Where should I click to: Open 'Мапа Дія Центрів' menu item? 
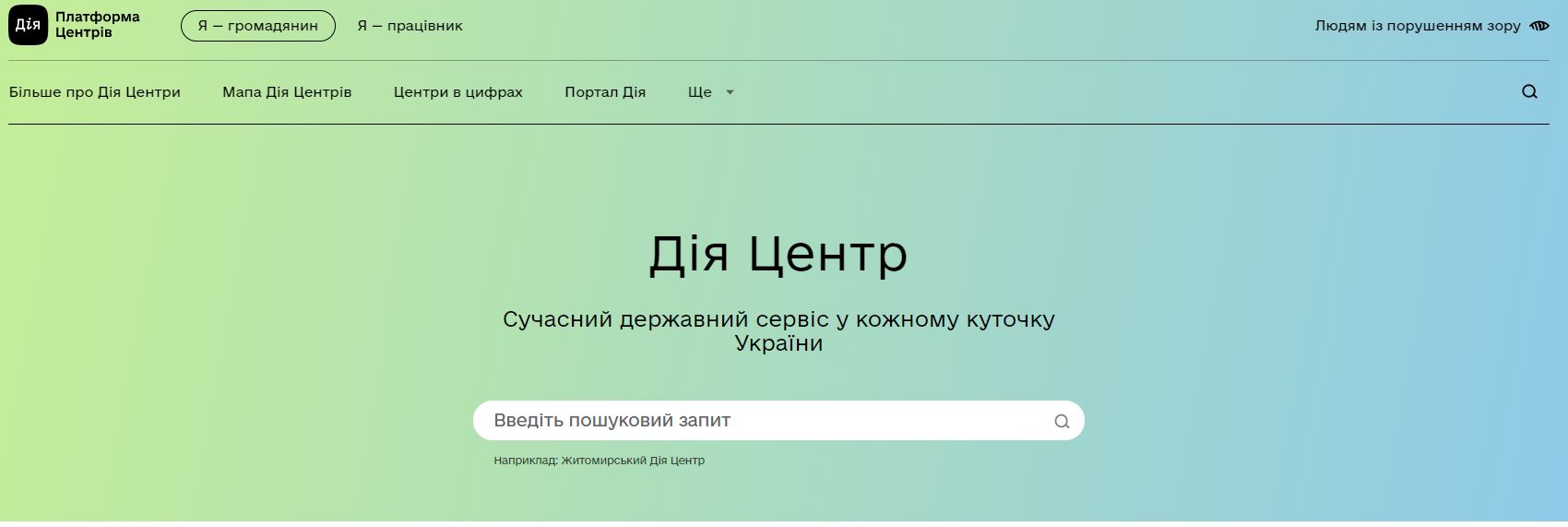coord(287,92)
